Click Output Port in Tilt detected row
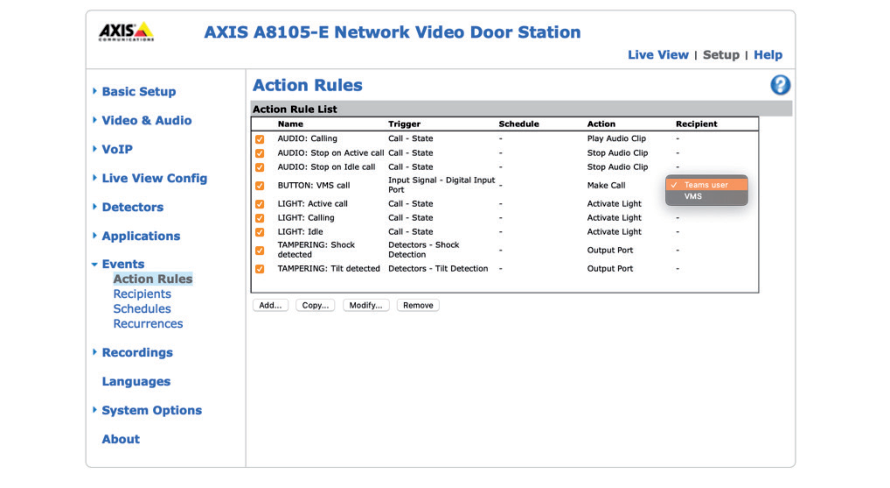Viewport: 890px width, 488px height. click(x=610, y=269)
